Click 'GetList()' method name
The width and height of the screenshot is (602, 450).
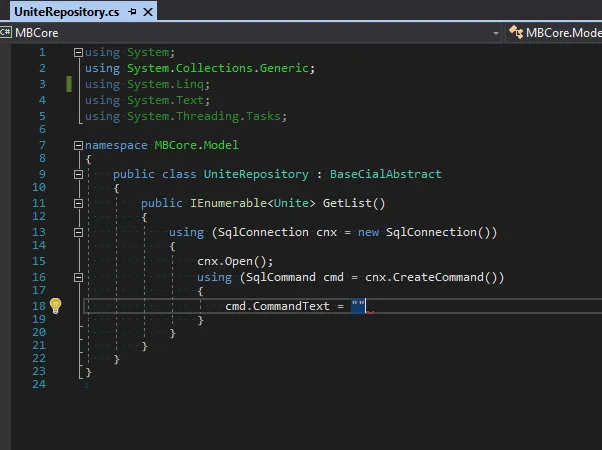tap(354, 203)
